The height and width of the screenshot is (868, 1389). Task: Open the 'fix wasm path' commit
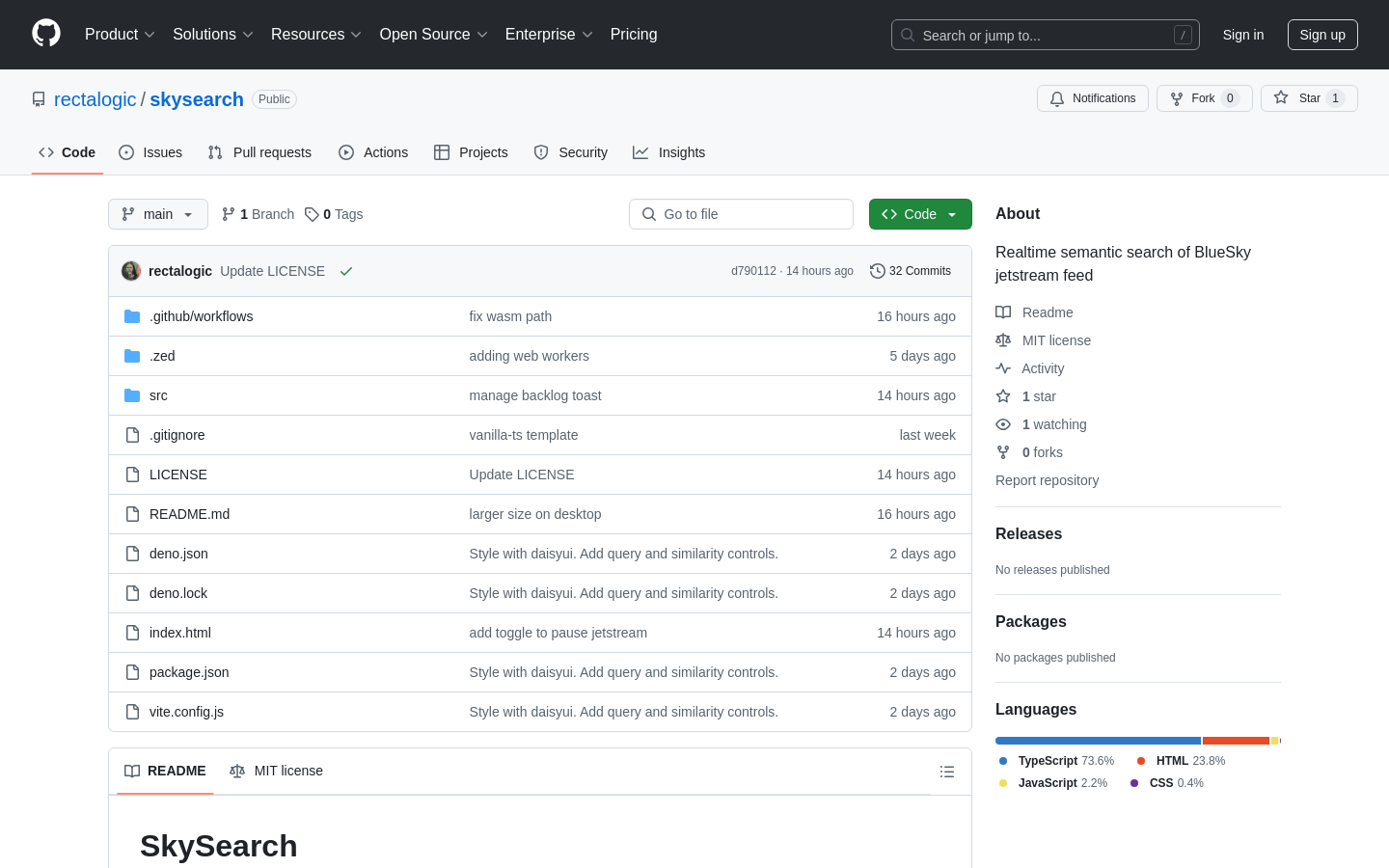click(x=510, y=316)
